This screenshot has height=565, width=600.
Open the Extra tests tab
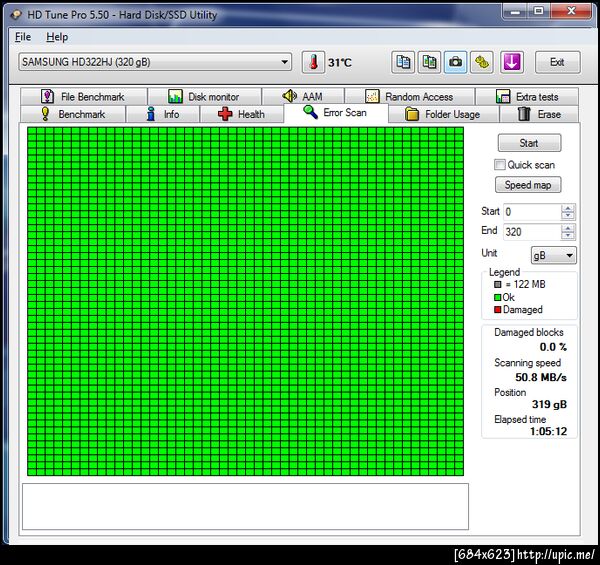[527, 96]
